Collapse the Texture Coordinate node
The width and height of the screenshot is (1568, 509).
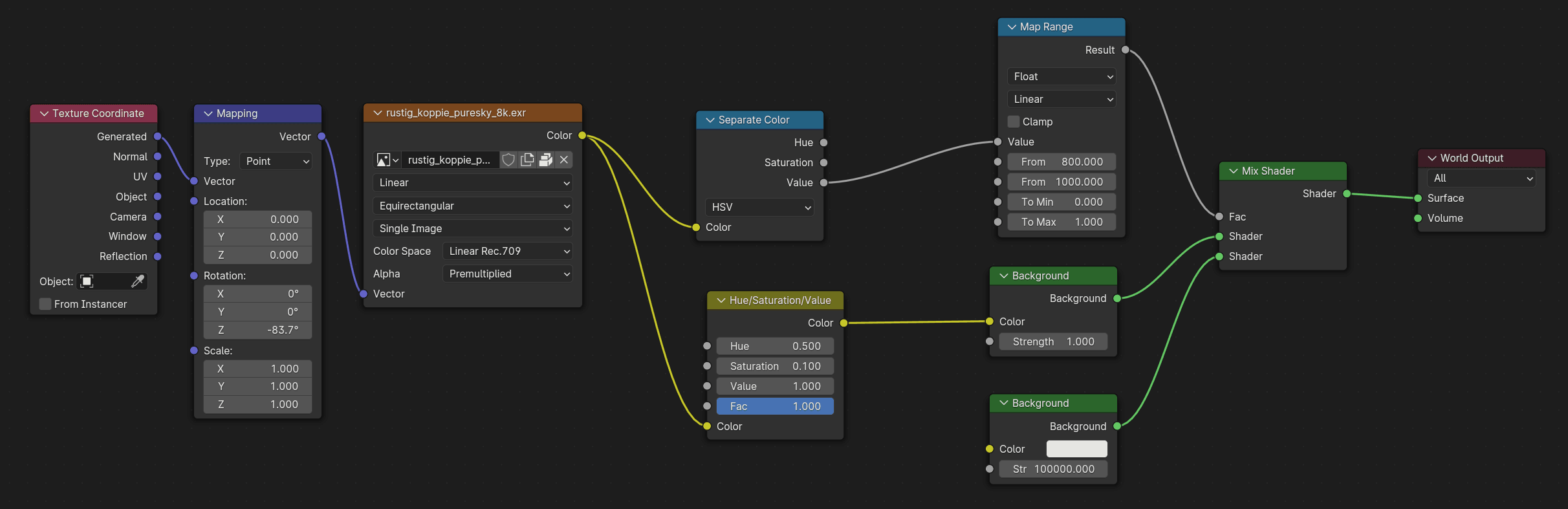45,113
